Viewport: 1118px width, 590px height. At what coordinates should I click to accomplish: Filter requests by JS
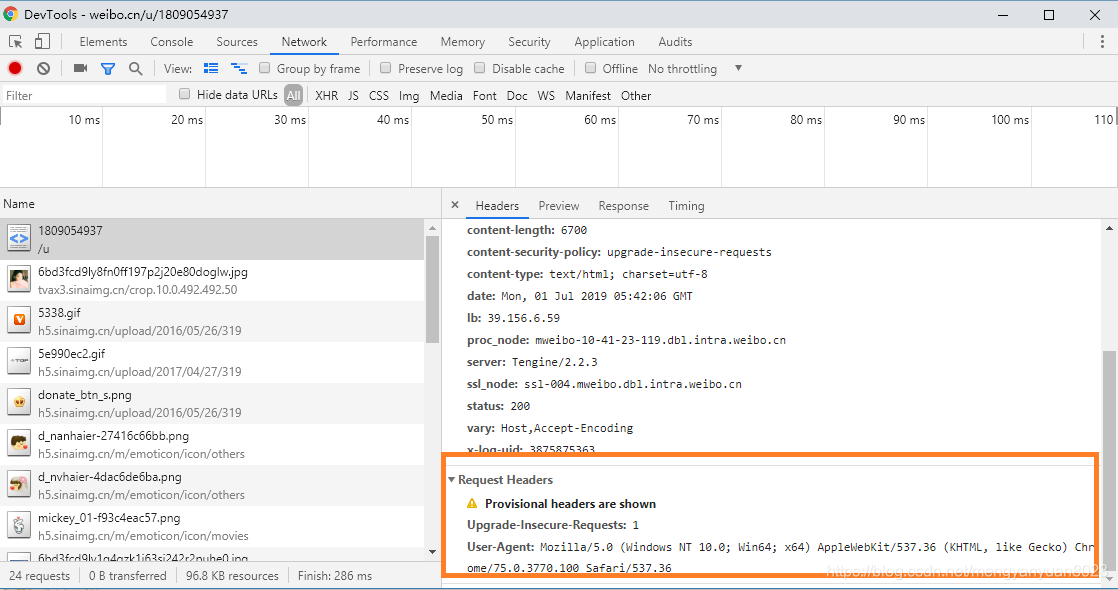pos(353,95)
